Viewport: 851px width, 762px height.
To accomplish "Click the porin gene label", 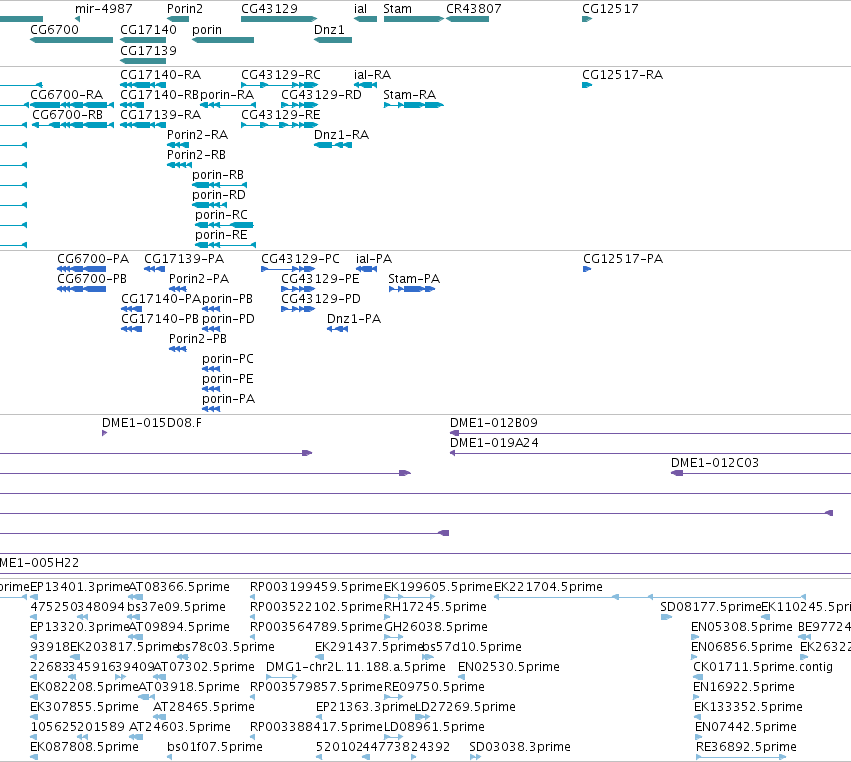I will point(207,29).
